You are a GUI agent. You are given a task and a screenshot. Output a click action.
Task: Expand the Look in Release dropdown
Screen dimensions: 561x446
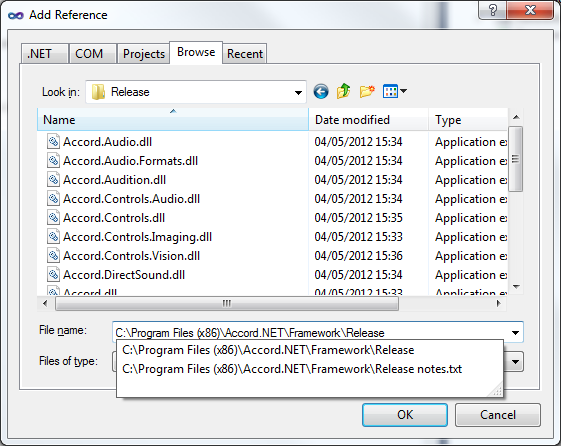click(298, 92)
